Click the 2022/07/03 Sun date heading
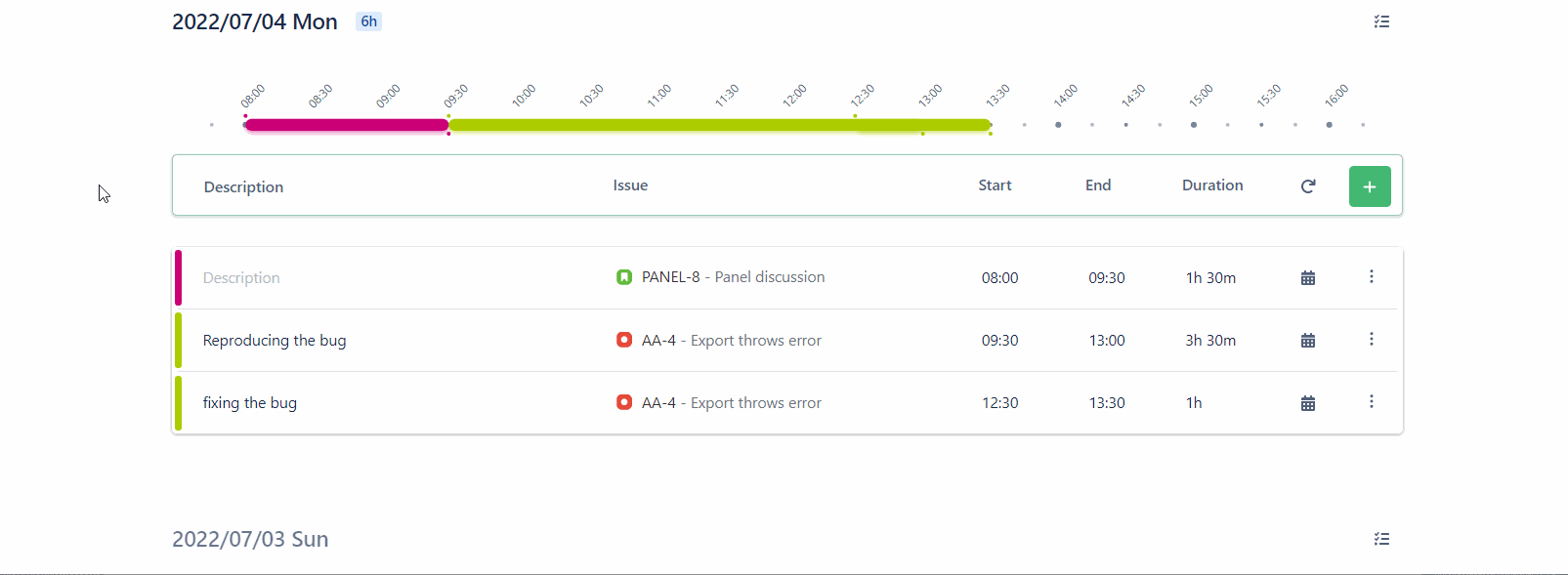This screenshot has height=575, width=1568. point(250,539)
